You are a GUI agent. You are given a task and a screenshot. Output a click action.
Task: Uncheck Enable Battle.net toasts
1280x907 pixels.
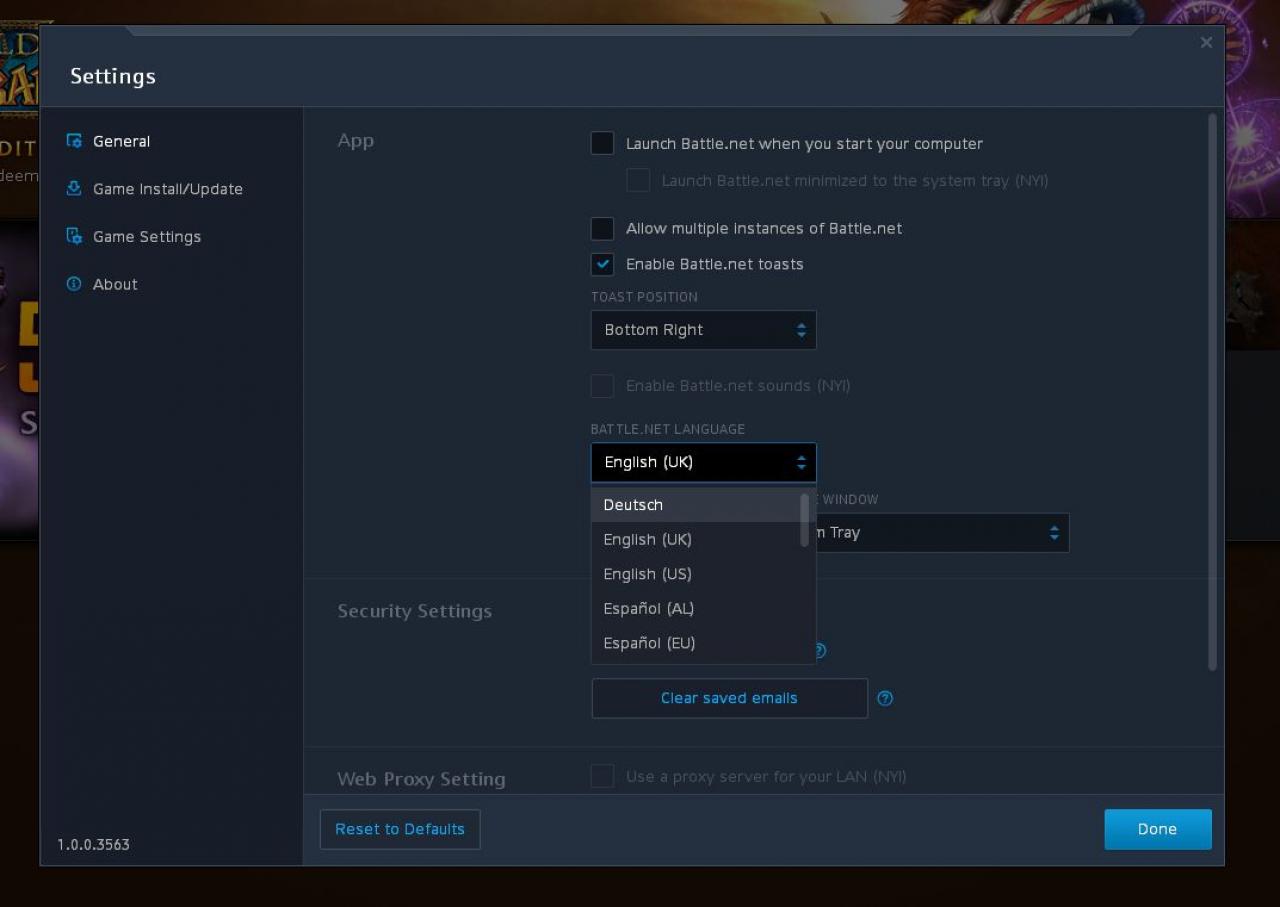click(x=602, y=264)
